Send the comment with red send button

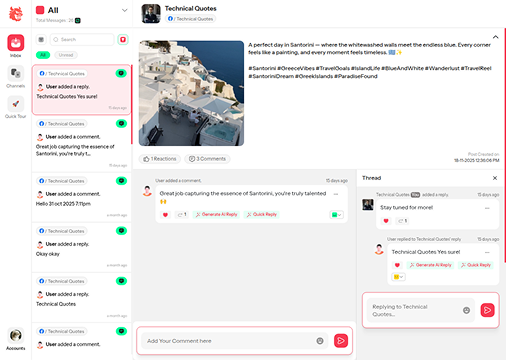[341, 341]
